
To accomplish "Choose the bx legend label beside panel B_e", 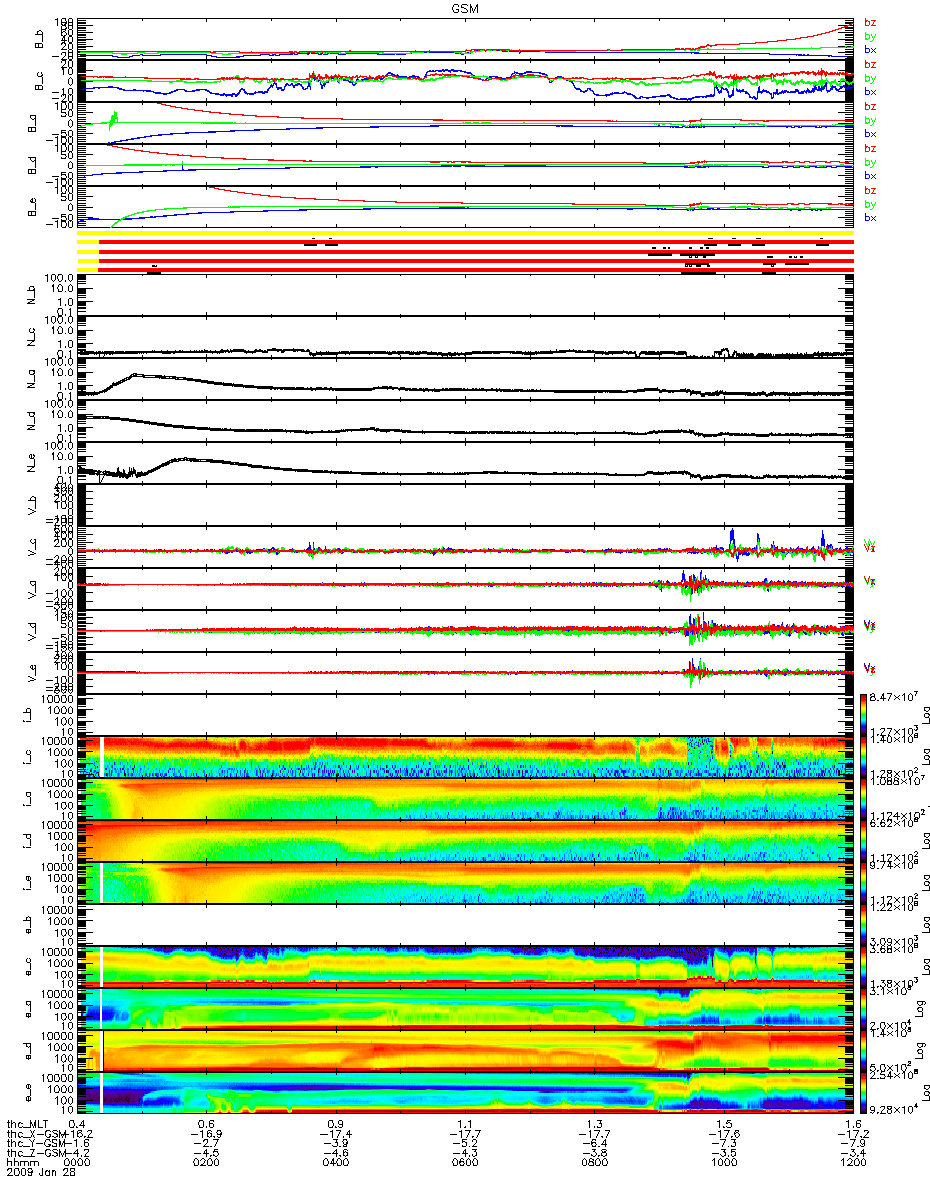I will pyautogui.click(x=870, y=217).
